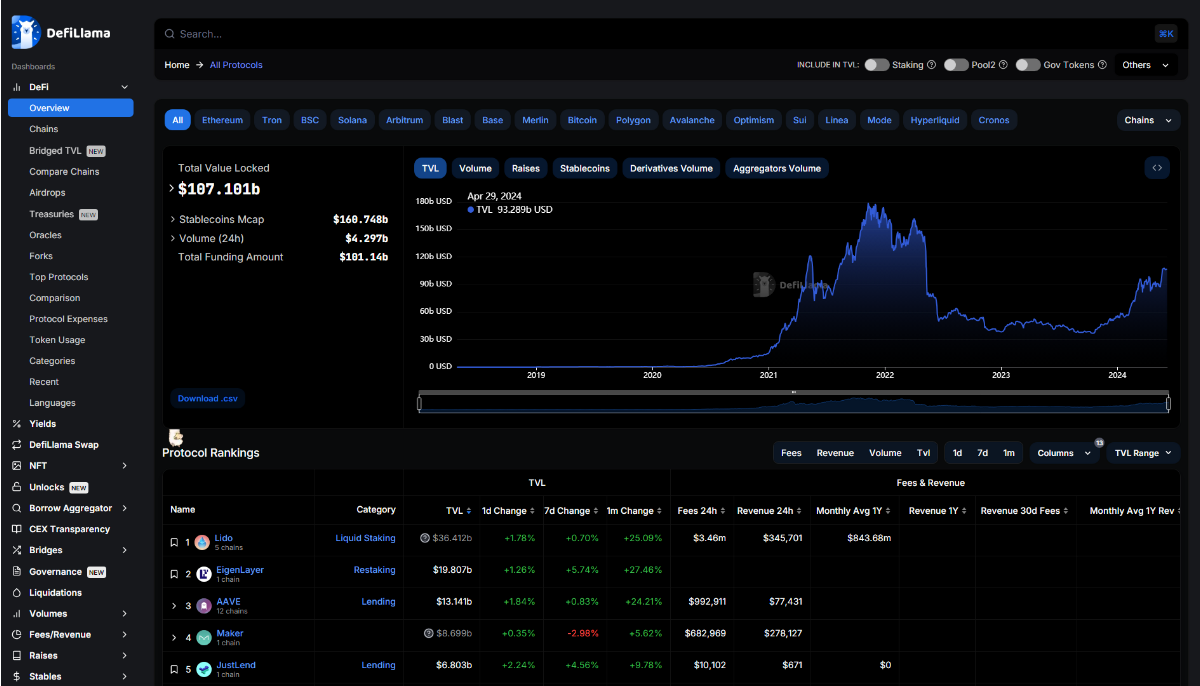Open the Yields section in the sidebar
The width and height of the screenshot is (1200, 686).
tap(44, 423)
